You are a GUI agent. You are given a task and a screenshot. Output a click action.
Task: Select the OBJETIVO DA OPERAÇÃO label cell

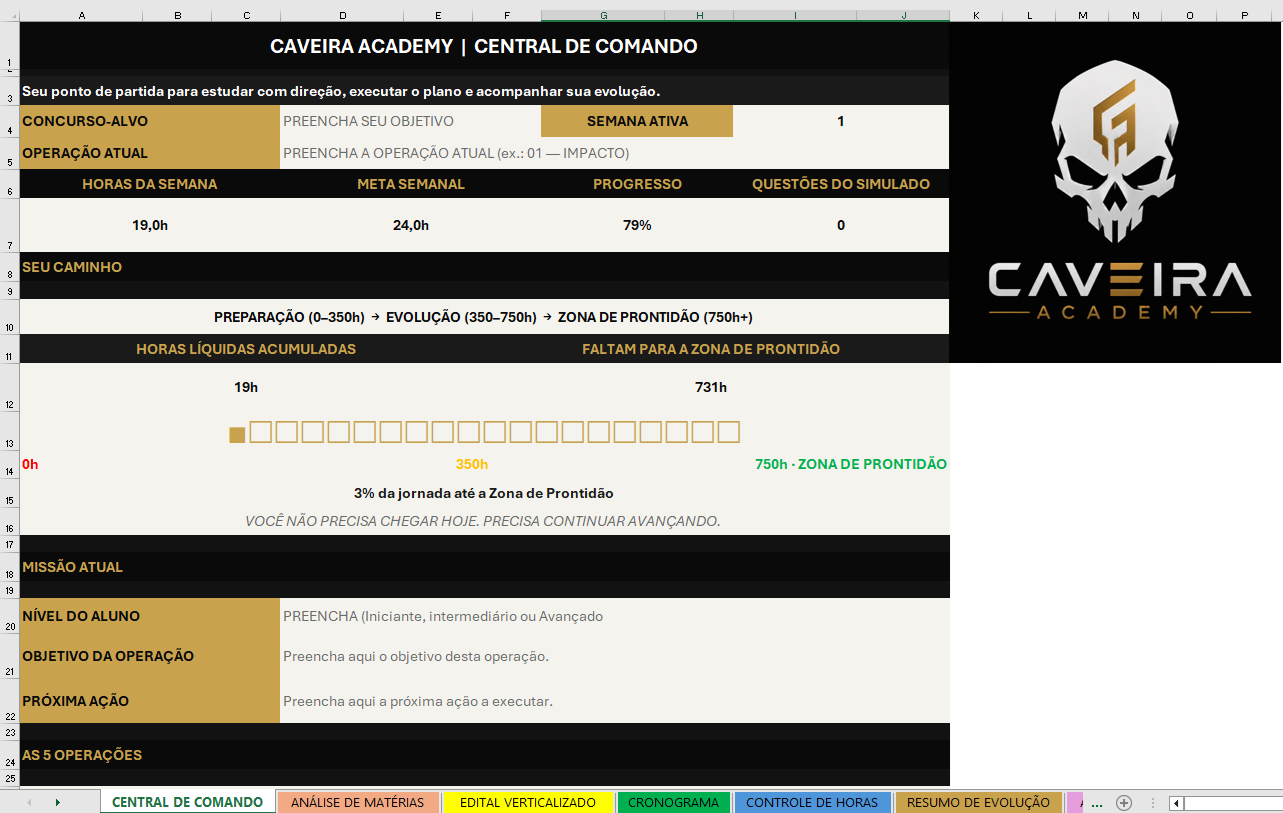(150, 656)
